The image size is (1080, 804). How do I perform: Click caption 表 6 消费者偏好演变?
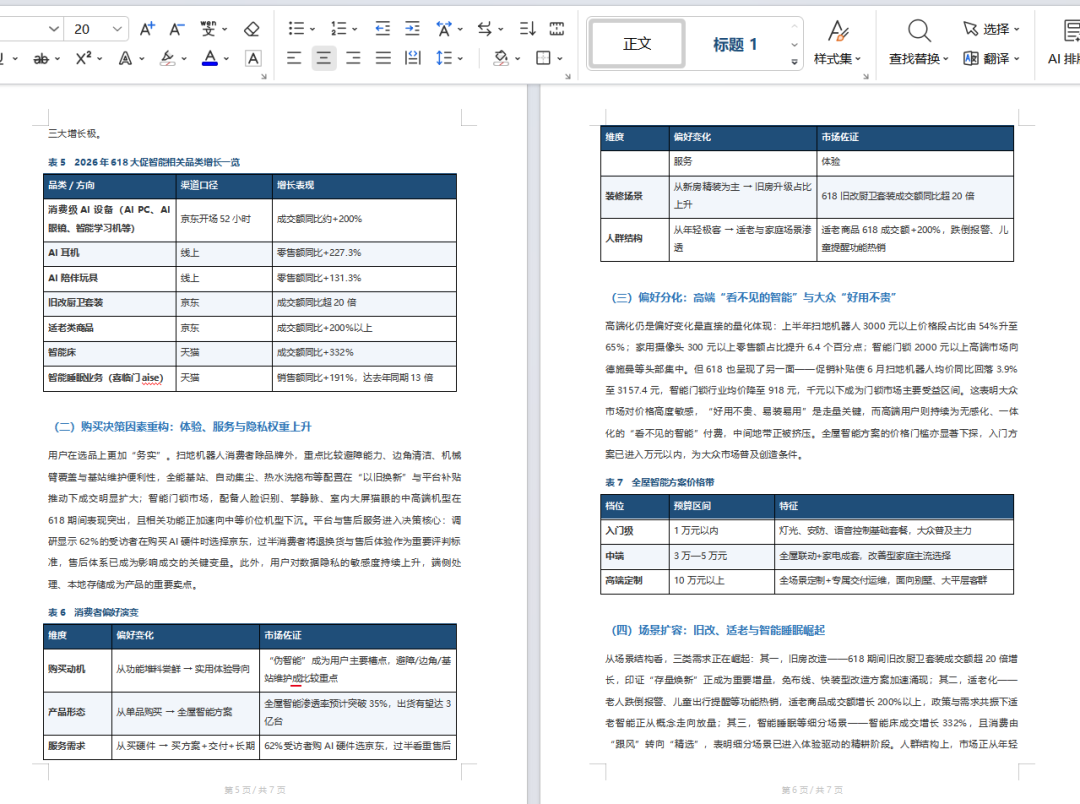point(93,612)
